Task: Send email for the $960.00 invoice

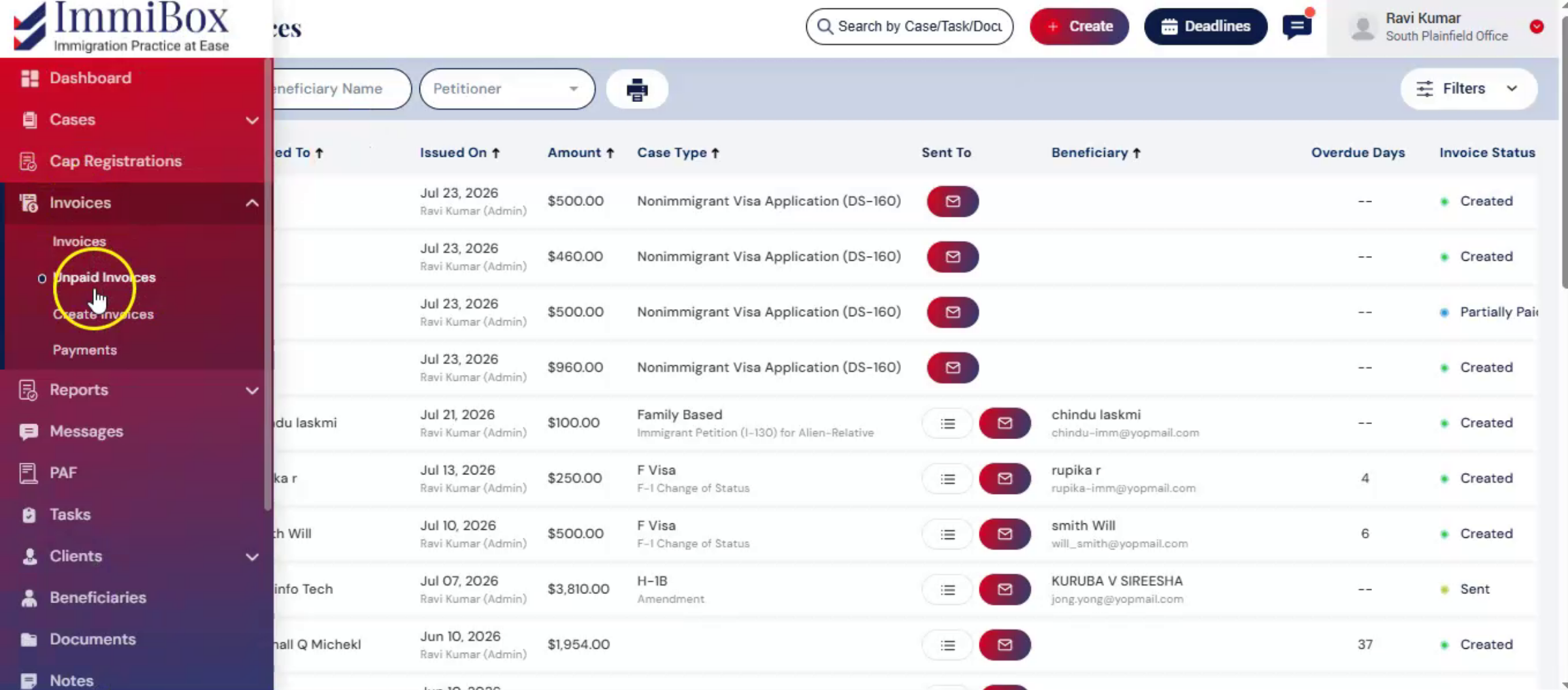Action: click(x=953, y=368)
